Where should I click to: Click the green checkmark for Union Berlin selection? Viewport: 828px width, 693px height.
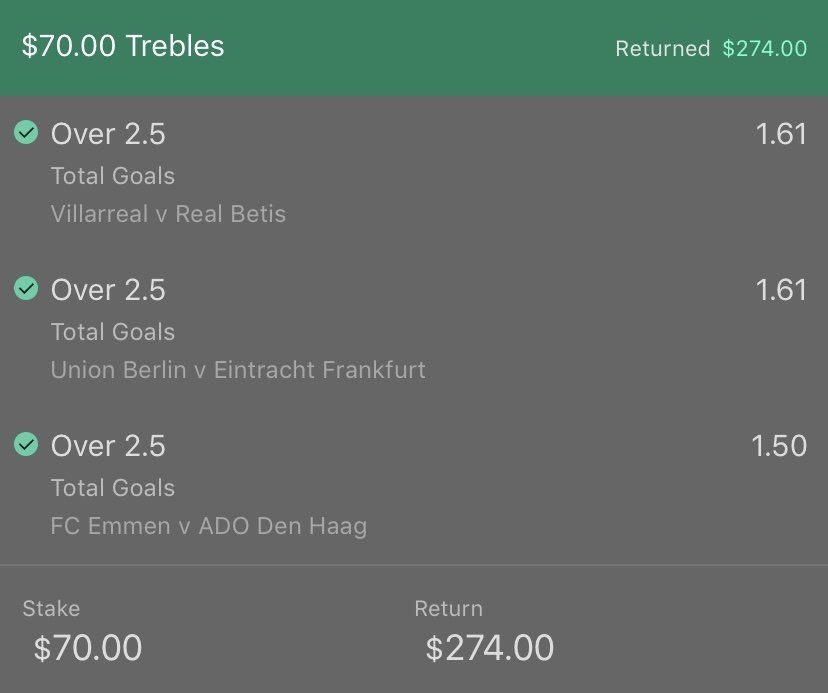click(x=26, y=288)
